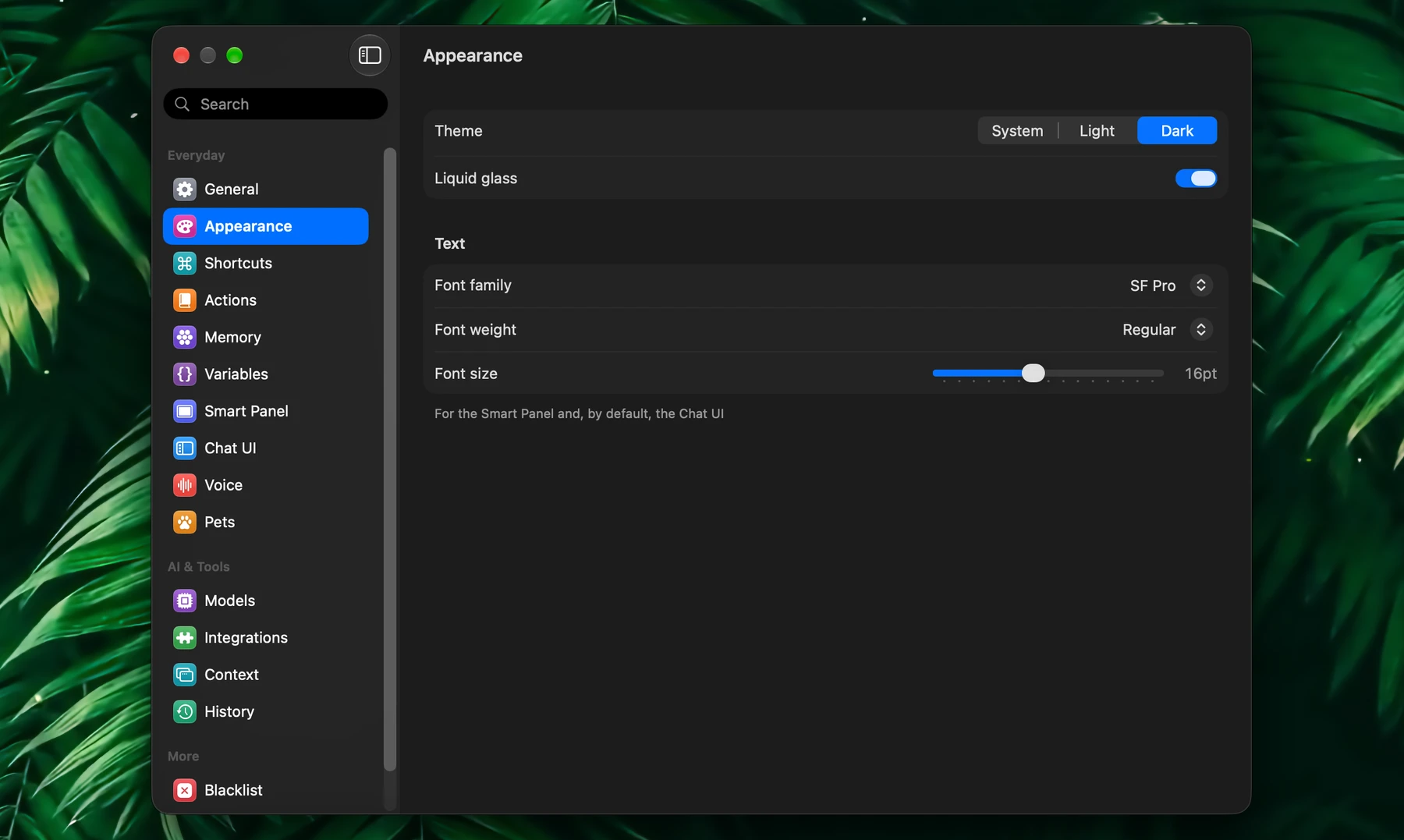The height and width of the screenshot is (840, 1404).
Task: Open the Models settings
Action: (265, 601)
